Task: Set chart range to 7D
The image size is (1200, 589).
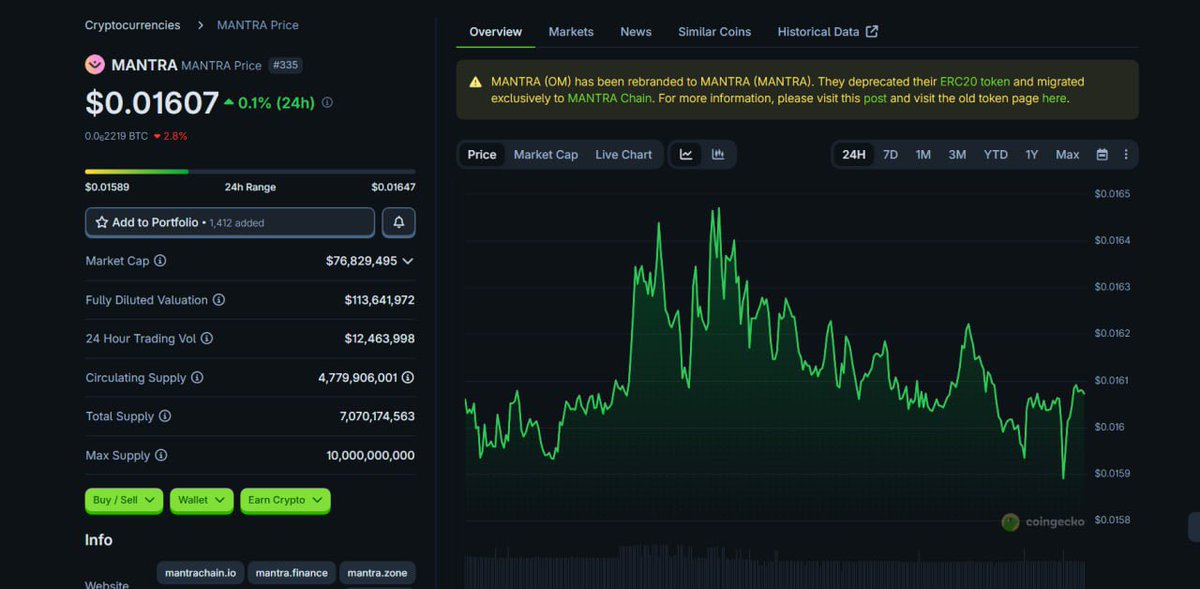Action: click(890, 154)
